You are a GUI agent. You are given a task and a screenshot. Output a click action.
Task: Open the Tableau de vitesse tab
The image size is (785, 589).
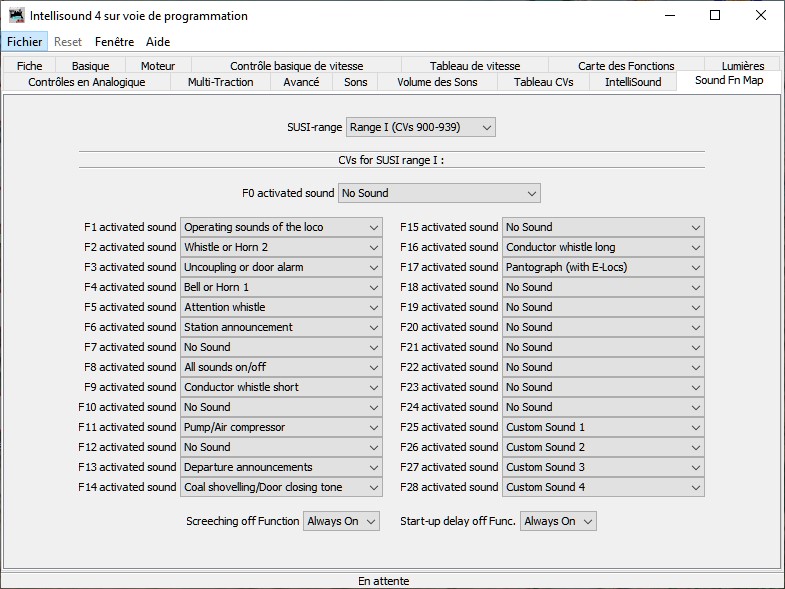pyautogui.click(x=475, y=66)
